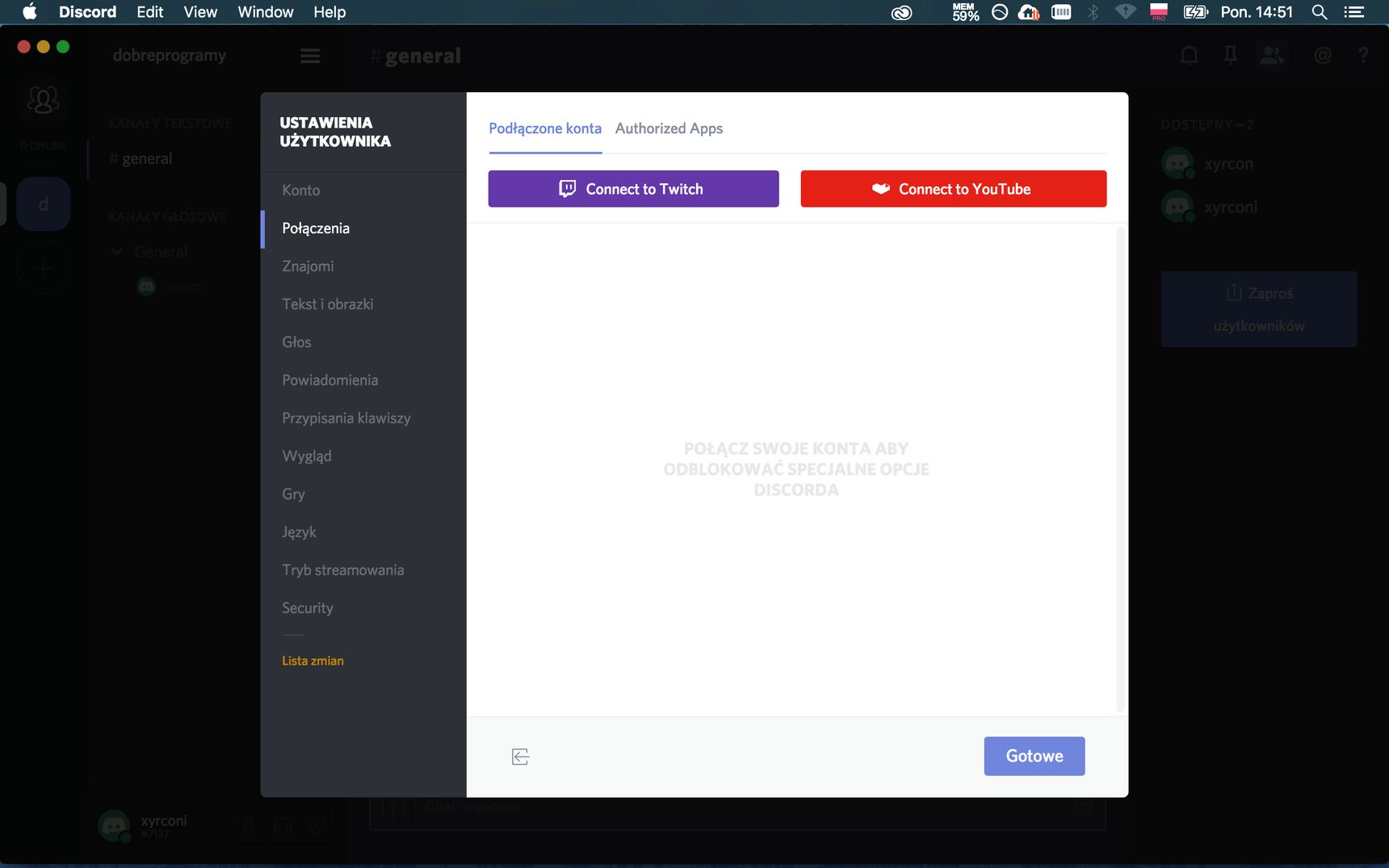This screenshot has height=868, width=1389.
Task: Switch to the Authorized Apps tab
Action: point(669,128)
